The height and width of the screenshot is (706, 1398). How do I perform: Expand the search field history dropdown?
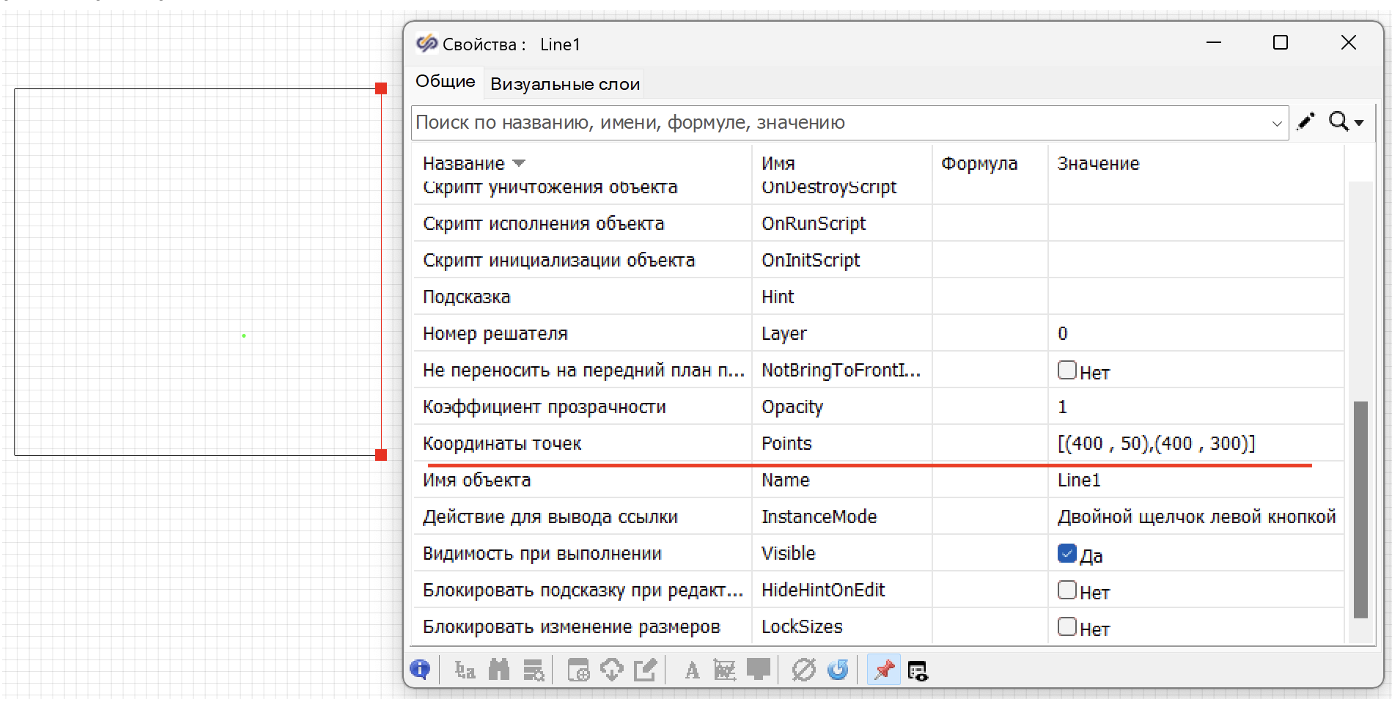(x=1277, y=123)
